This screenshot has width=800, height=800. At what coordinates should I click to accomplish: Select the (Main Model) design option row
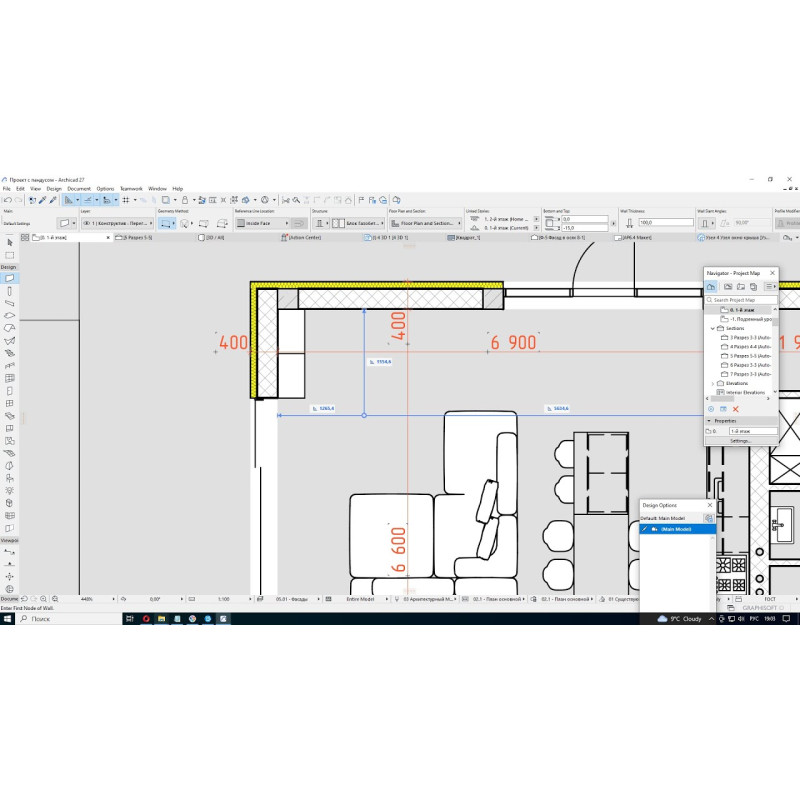(678, 529)
